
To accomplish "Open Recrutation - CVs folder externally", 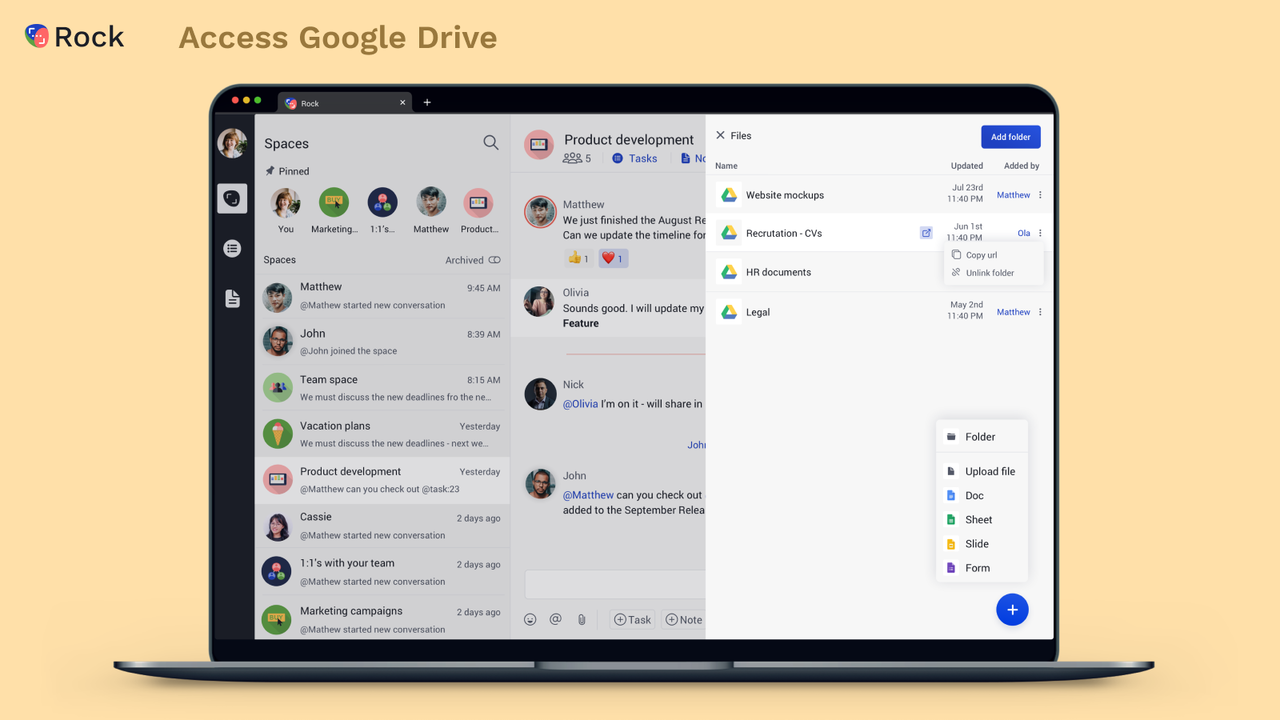I will pyautogui.click(x=926, y=233).
